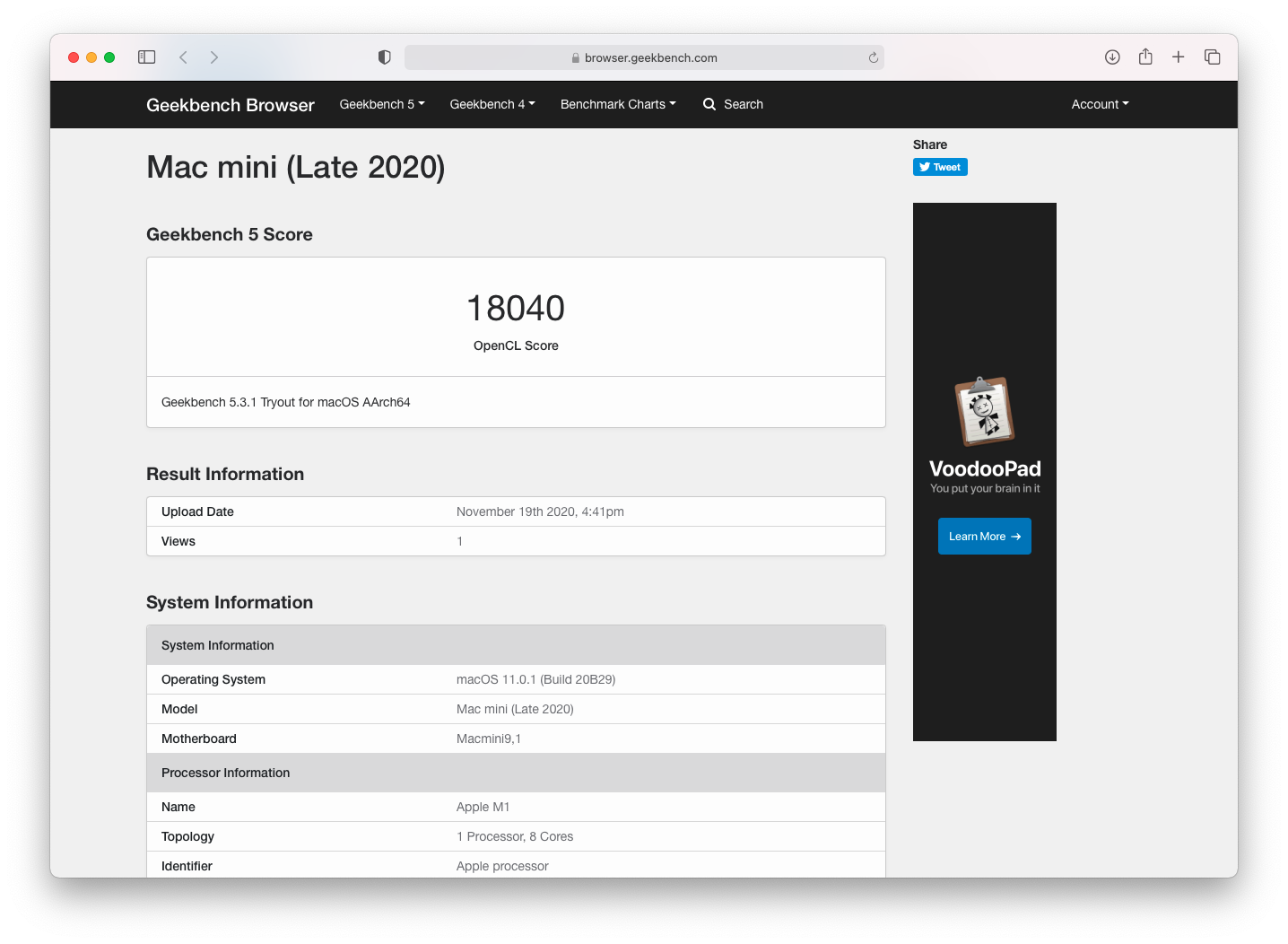1288x944 pixels.
Task: Expand the Geekbench 5 dropdown menu
Action: [x=382, y=104]
